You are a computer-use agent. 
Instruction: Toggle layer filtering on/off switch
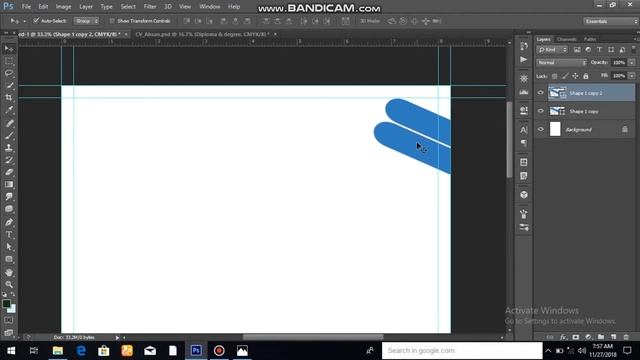[633, 49]
